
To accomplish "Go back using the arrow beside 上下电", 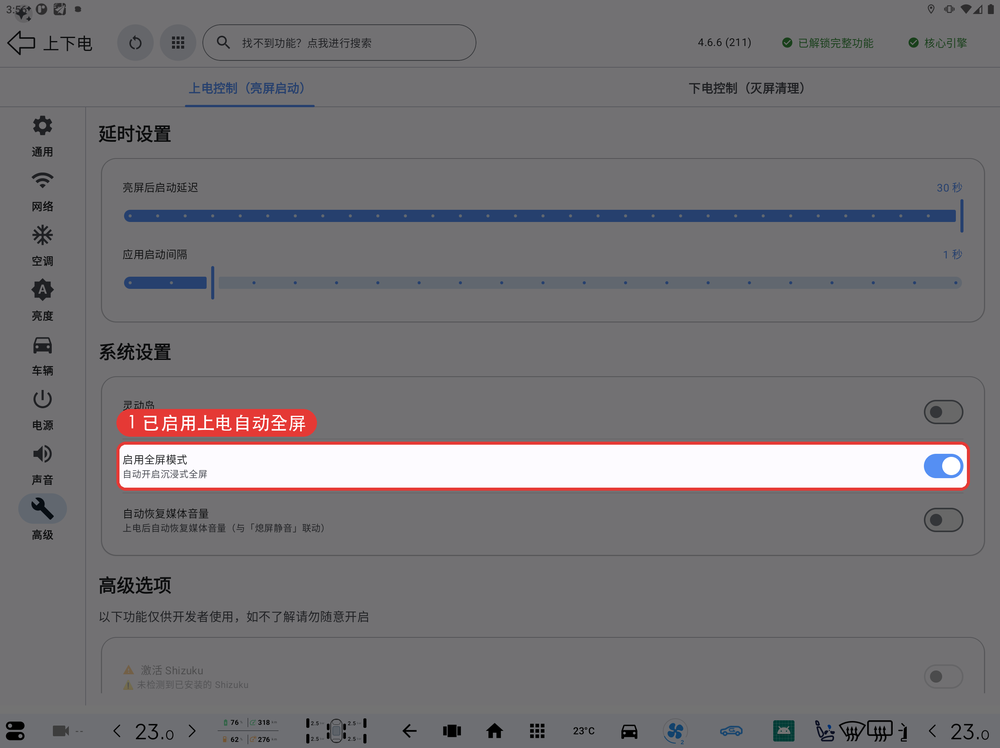I will click(21, 43).
